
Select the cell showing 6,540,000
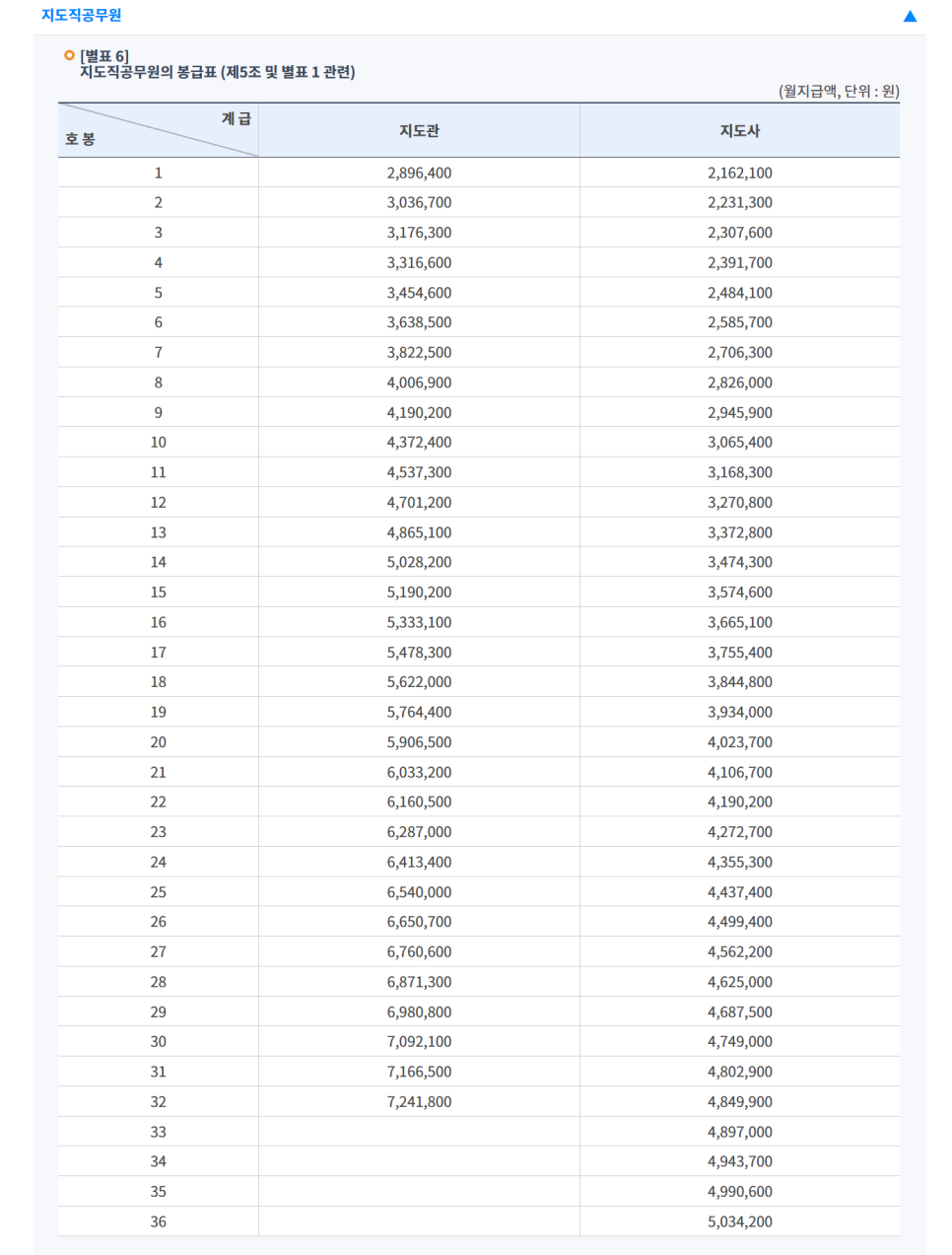(x=419, y=892)
